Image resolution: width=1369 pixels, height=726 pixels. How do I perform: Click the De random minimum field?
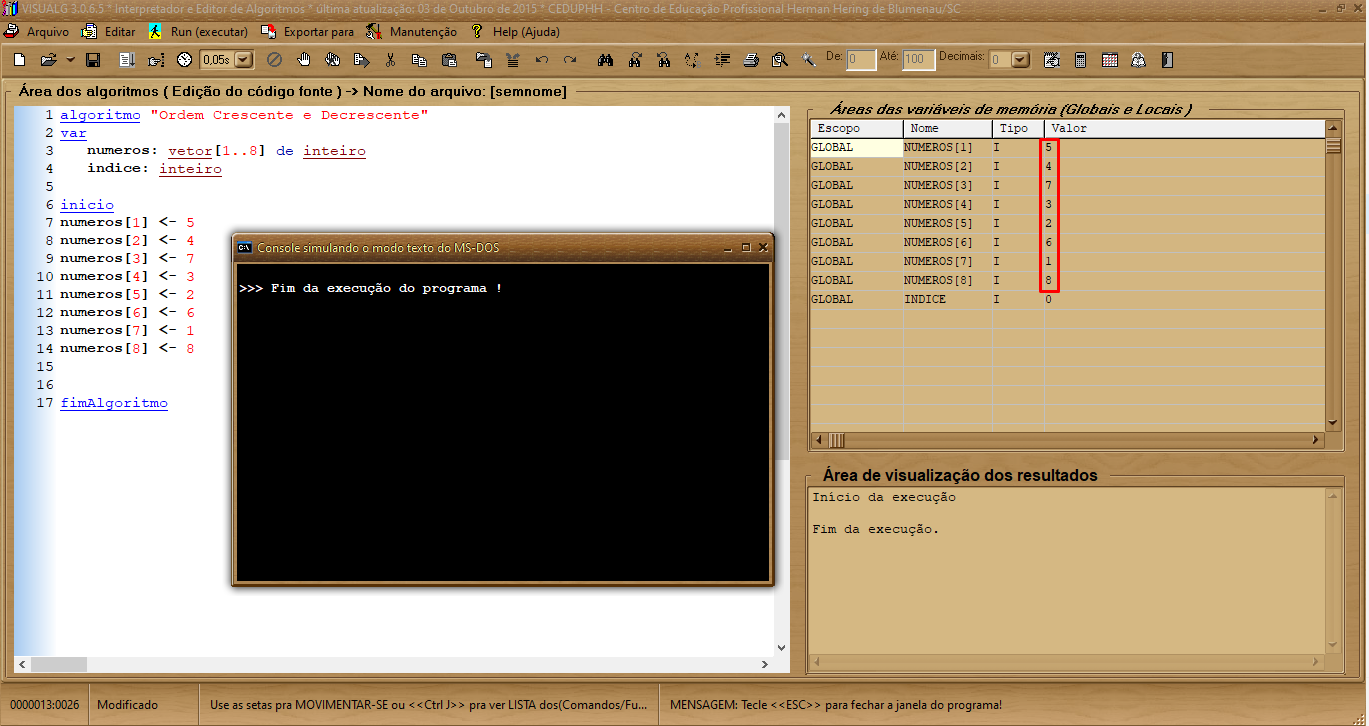[x=862, y=60]
